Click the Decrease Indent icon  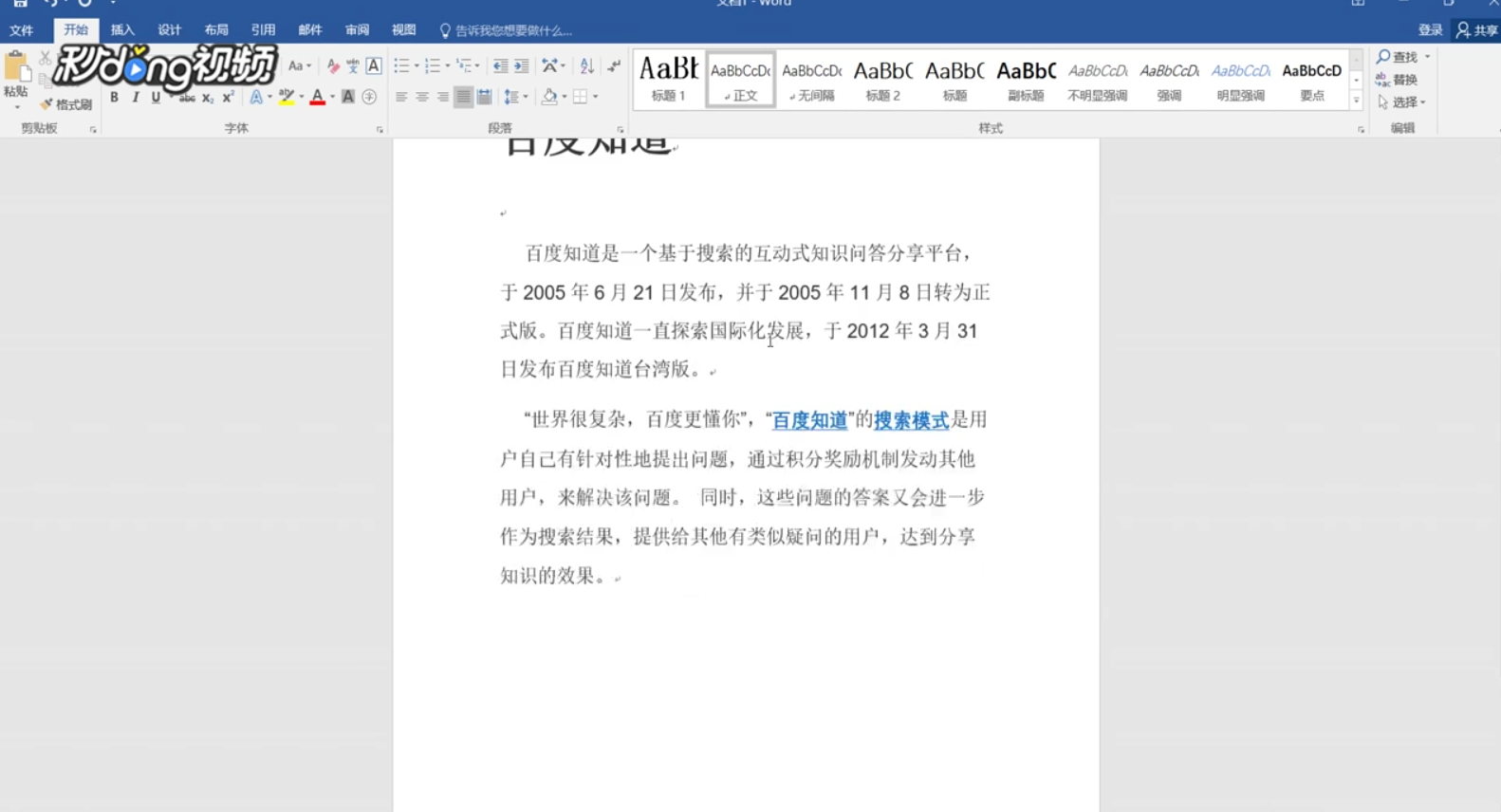pos(500,66)
